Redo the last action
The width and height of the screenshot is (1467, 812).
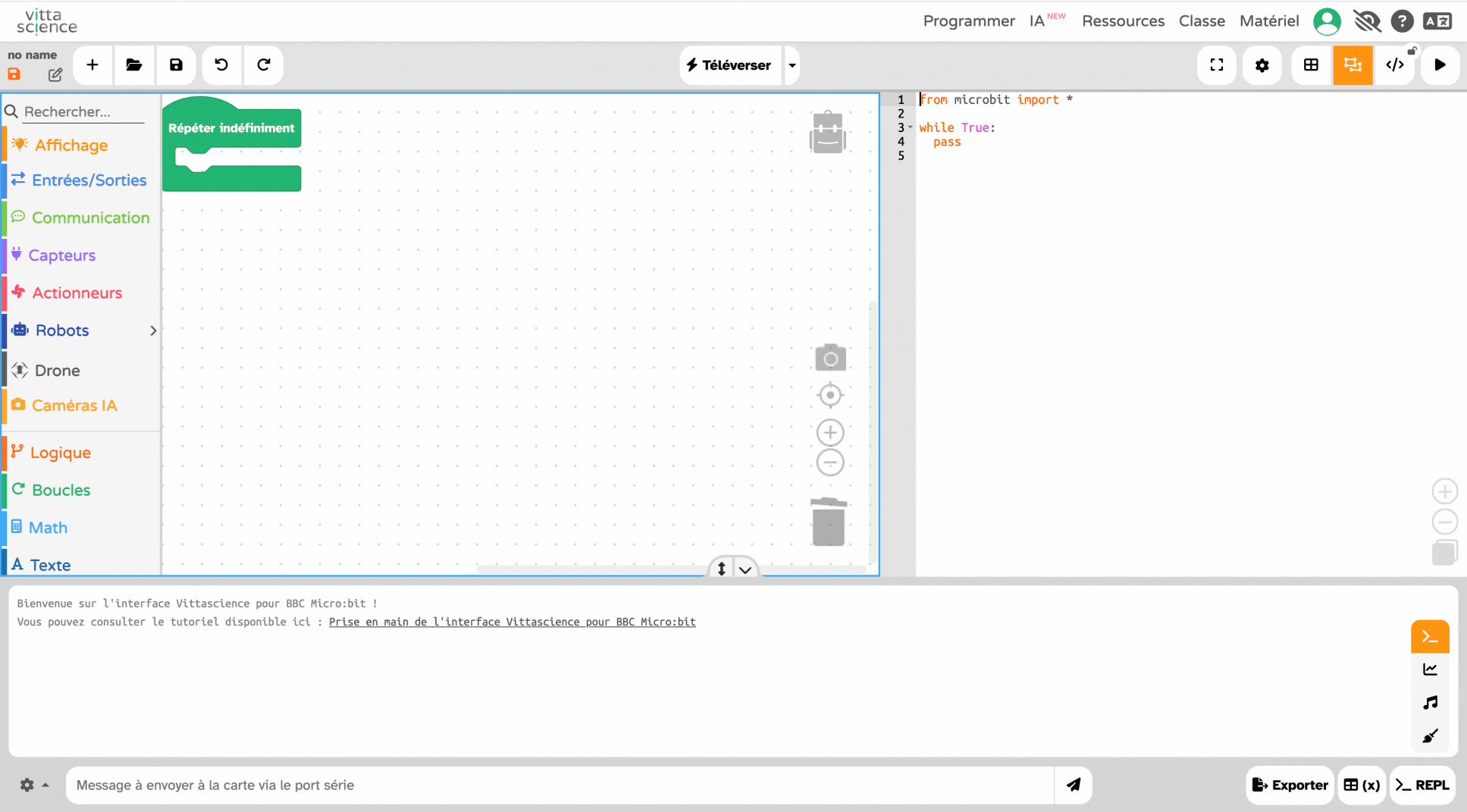pyautogui.click(x=264, y=65)
